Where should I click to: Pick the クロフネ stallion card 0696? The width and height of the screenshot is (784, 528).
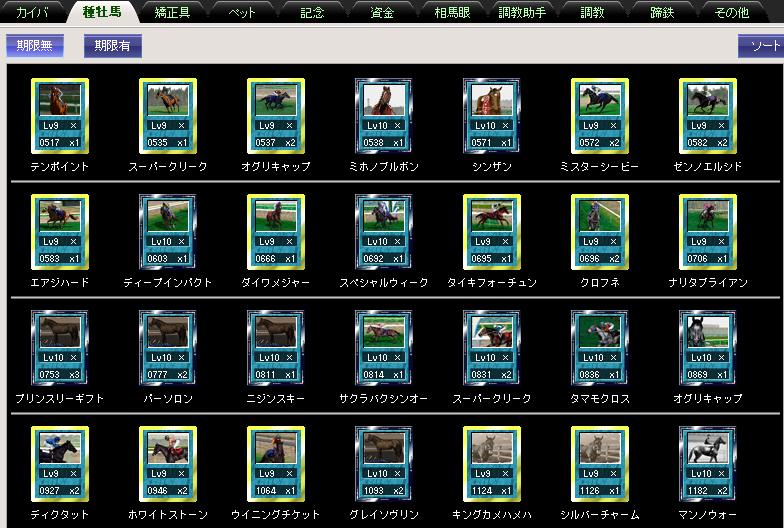(600, 232)
